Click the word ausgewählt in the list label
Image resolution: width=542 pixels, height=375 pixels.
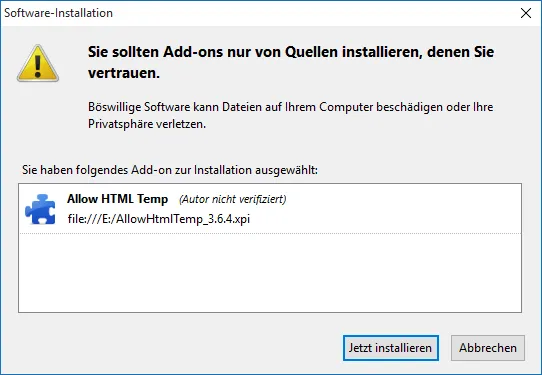coord(286,170)
